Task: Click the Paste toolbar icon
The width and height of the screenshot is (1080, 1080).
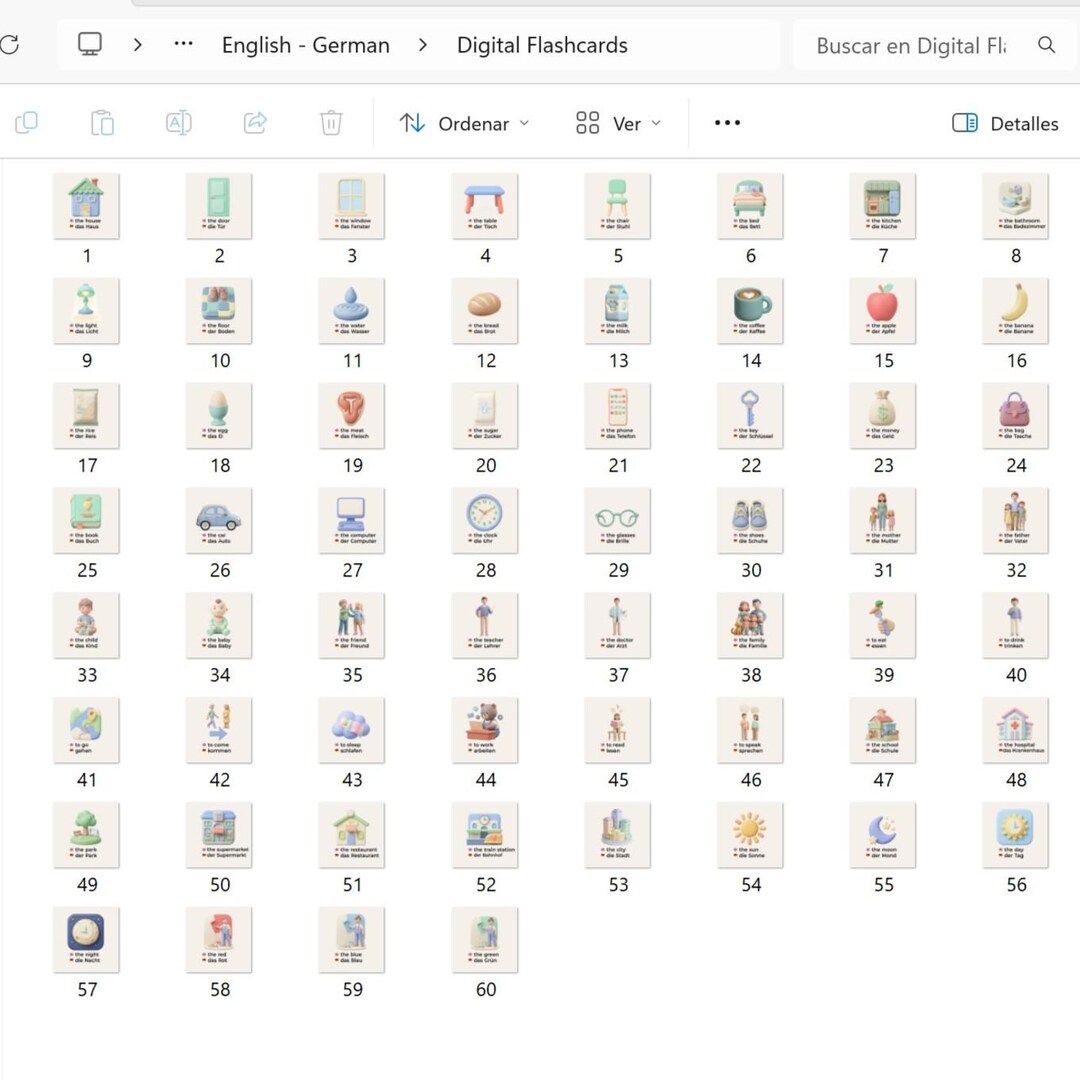Action: [103, 123]
